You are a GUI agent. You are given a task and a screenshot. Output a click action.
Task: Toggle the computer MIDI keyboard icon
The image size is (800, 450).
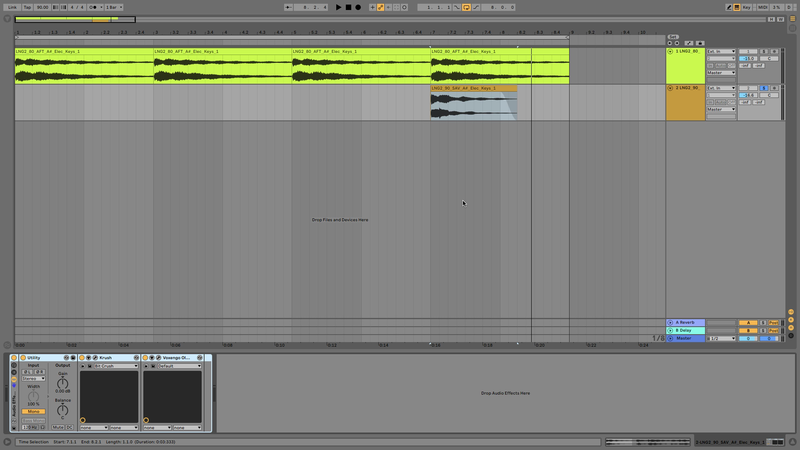pyautogui.click(x=737, y=7)
